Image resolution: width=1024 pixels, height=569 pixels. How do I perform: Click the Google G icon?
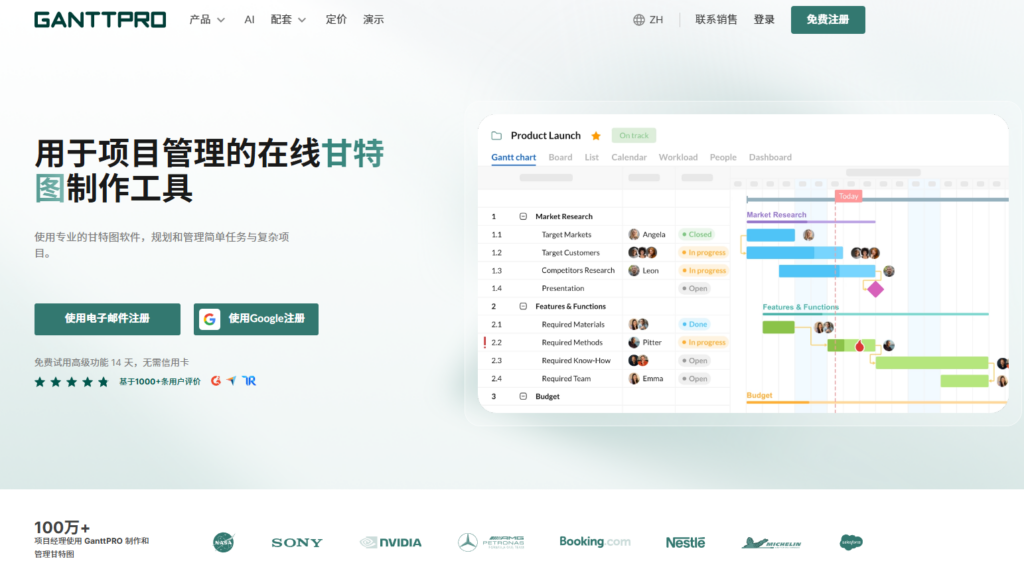pyautogui.click(x=210, y=319)
